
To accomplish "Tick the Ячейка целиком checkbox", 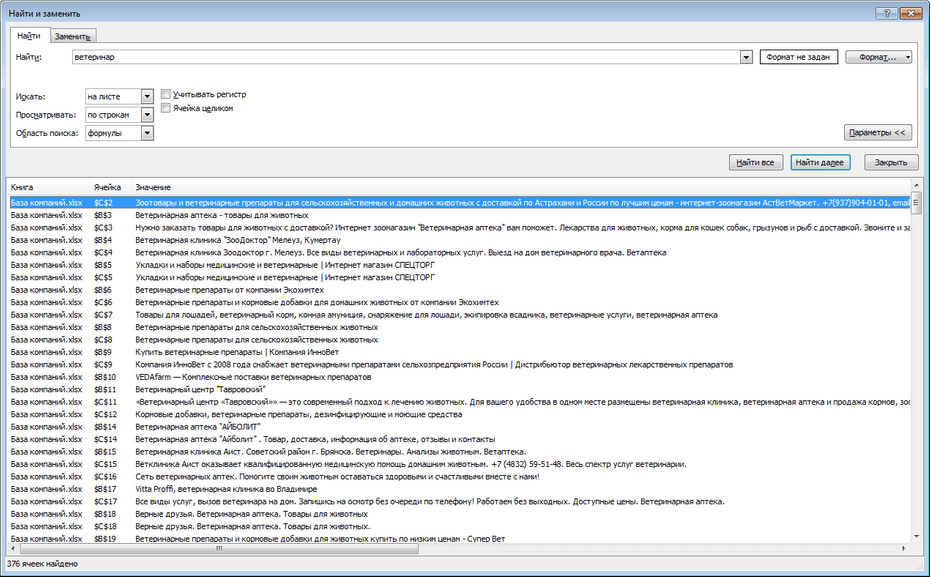I will [166, 108].
